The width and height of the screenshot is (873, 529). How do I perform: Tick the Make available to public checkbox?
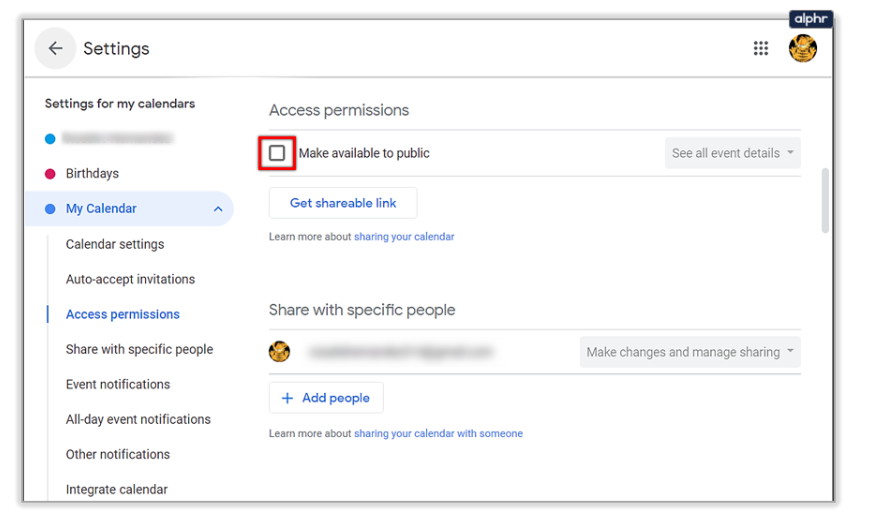(277, 153)
